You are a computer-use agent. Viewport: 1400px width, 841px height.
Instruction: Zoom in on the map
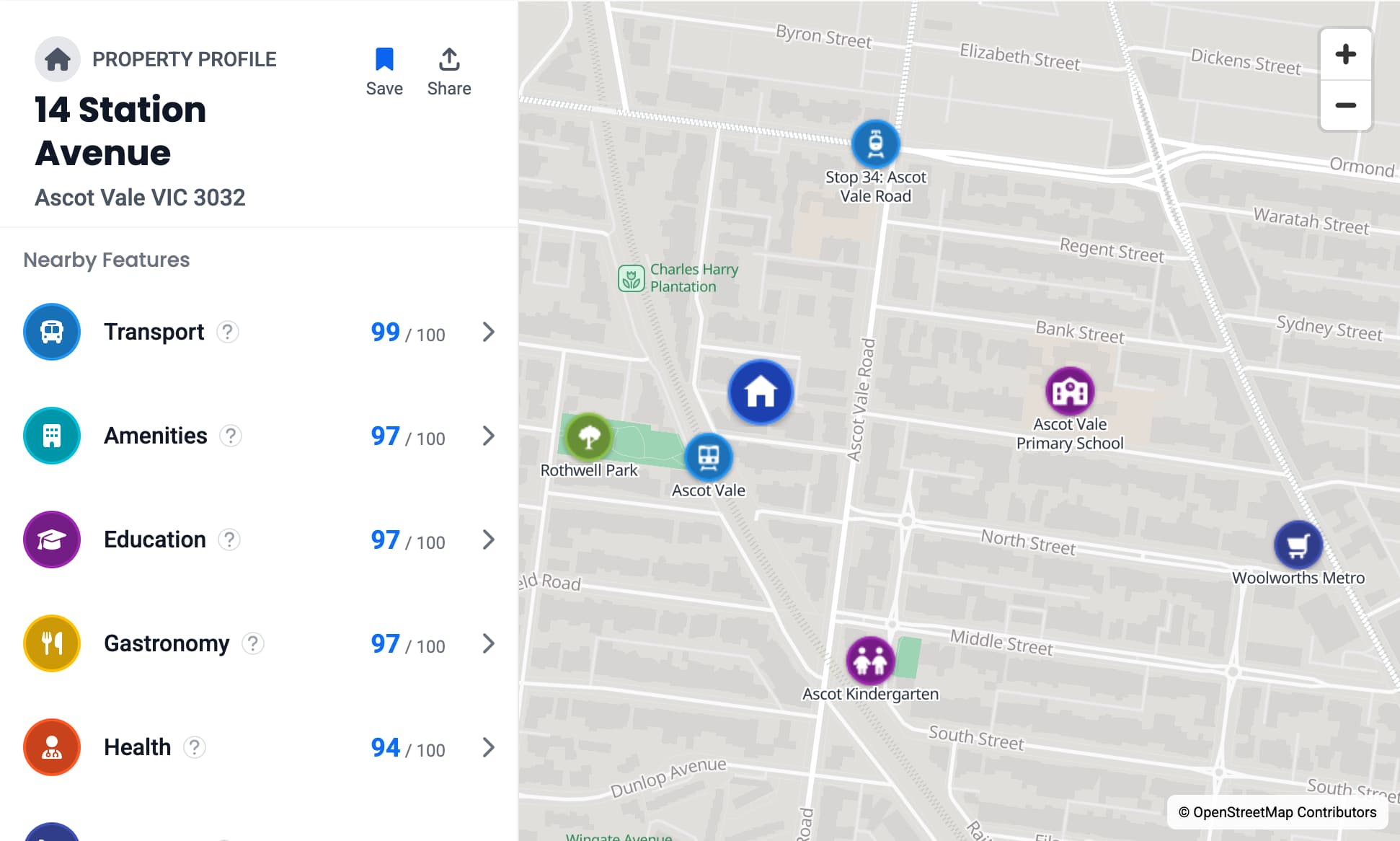(x=1345, y=54)
